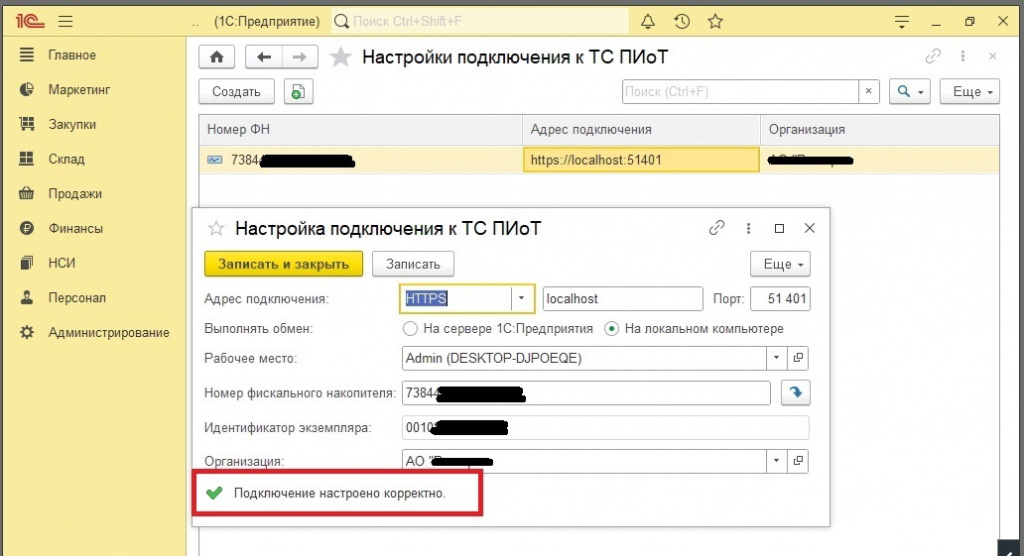Clear the list search field X

pyautogui.click(x=869, y=91)
